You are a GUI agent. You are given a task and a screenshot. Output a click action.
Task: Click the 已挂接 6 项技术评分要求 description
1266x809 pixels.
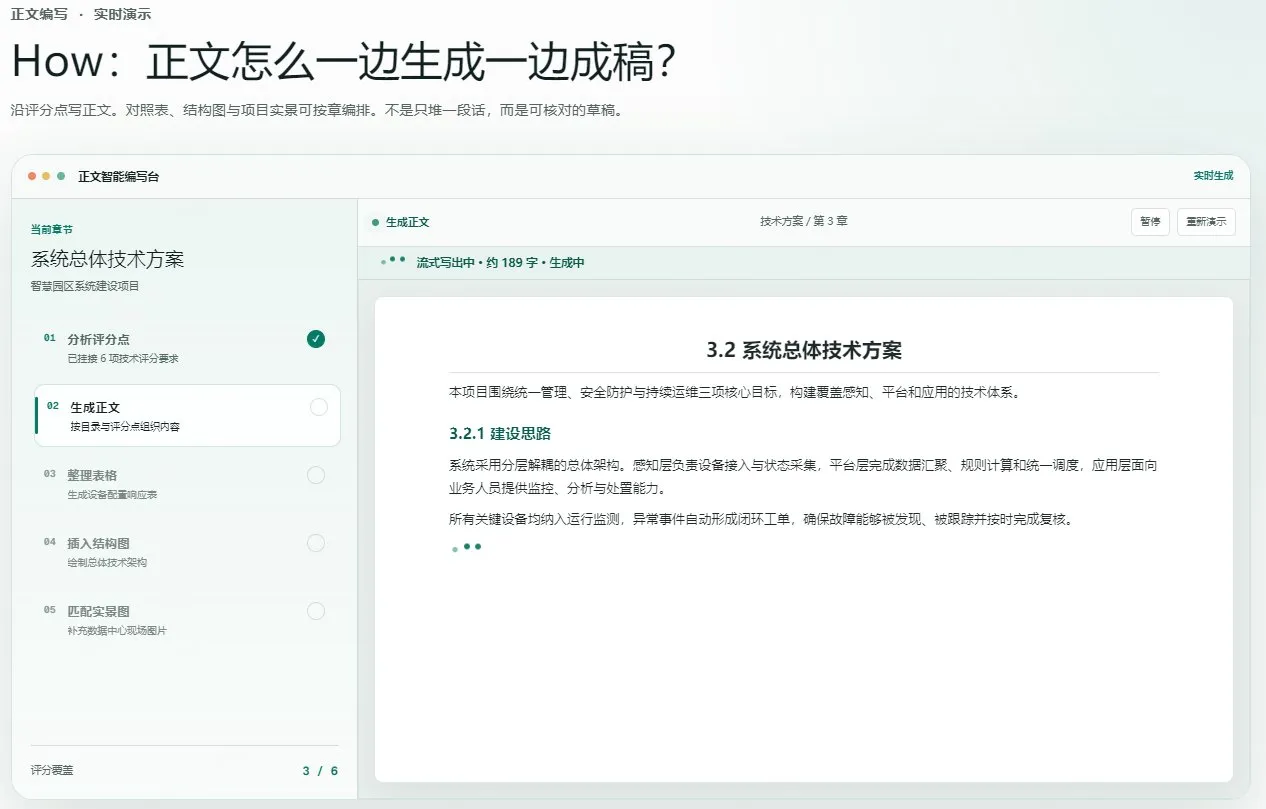pos(123,358)
